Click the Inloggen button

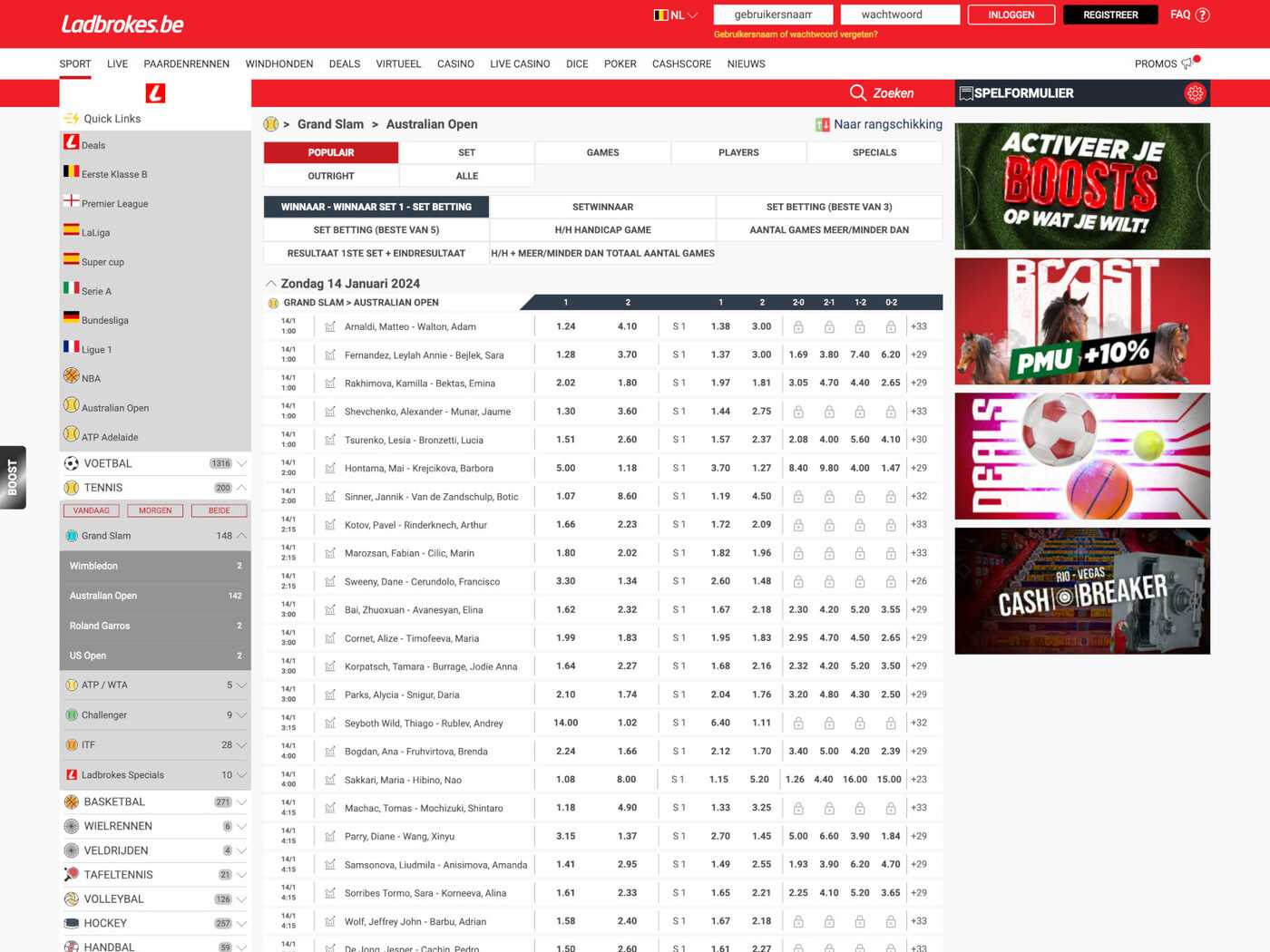(1011, 15)
